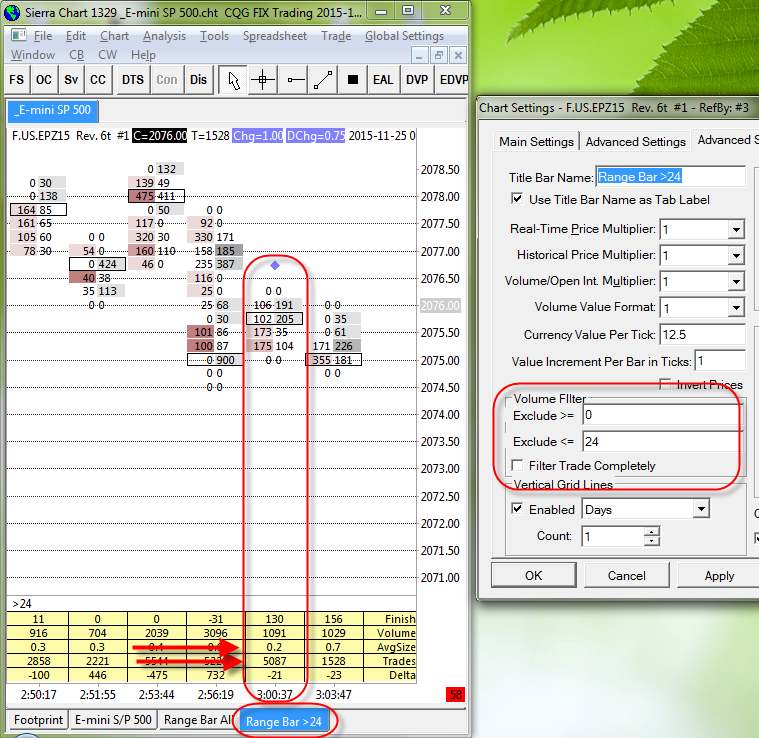Enable Filter Trade Completely checkbox
This screenshot has width=759, height=738.
coord(517,466)
